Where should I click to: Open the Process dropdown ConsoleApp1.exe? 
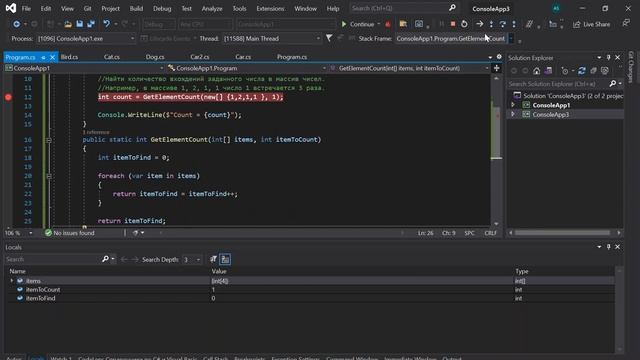86,38
